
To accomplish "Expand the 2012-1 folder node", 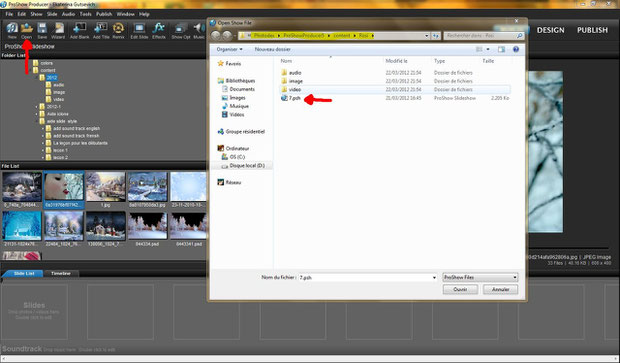I will (37, 107).
